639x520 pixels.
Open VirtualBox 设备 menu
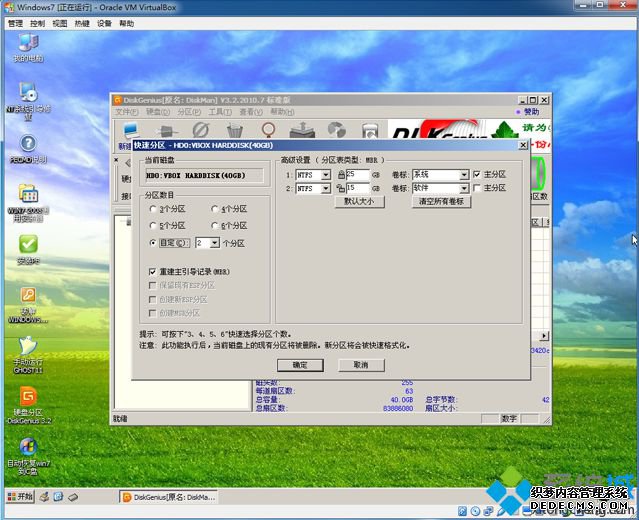104,24
